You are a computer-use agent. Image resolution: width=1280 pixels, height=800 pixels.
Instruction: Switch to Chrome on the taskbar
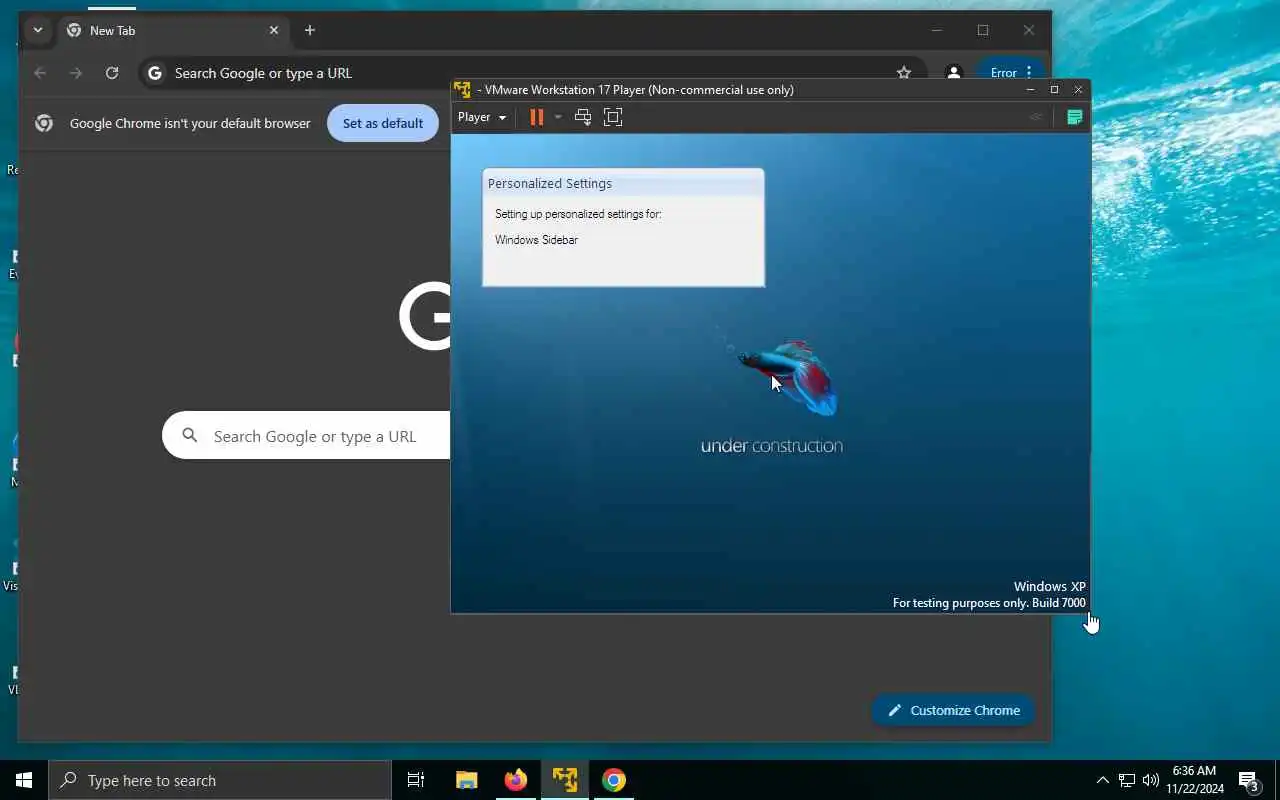pyautogui.click(x=614, y=780)
